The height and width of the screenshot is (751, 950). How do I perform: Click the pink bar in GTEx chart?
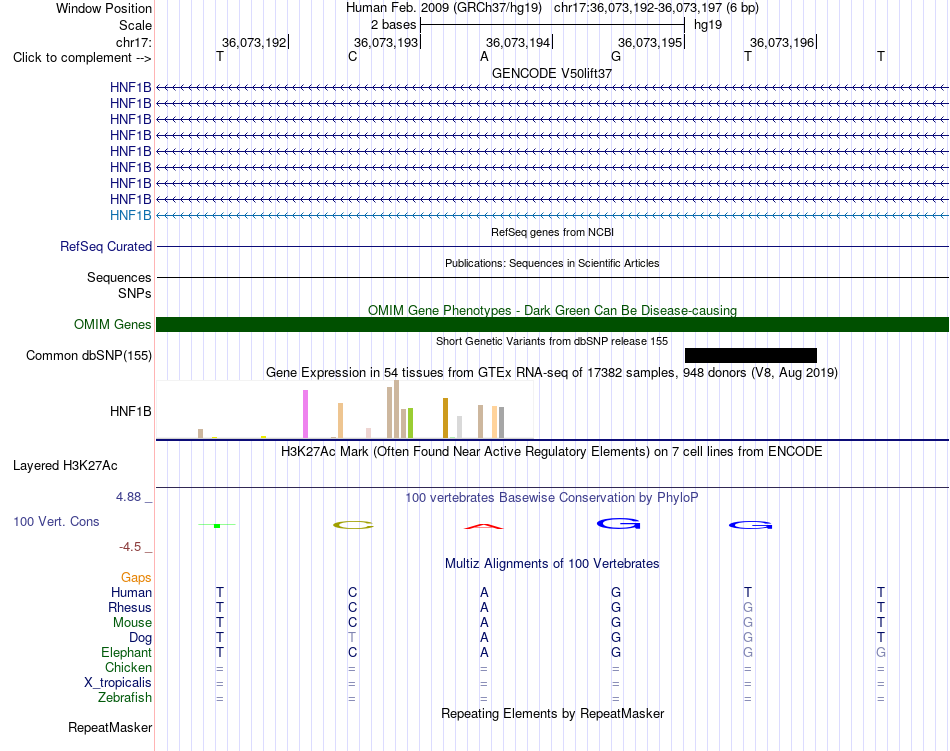click(x=305, y=414)
